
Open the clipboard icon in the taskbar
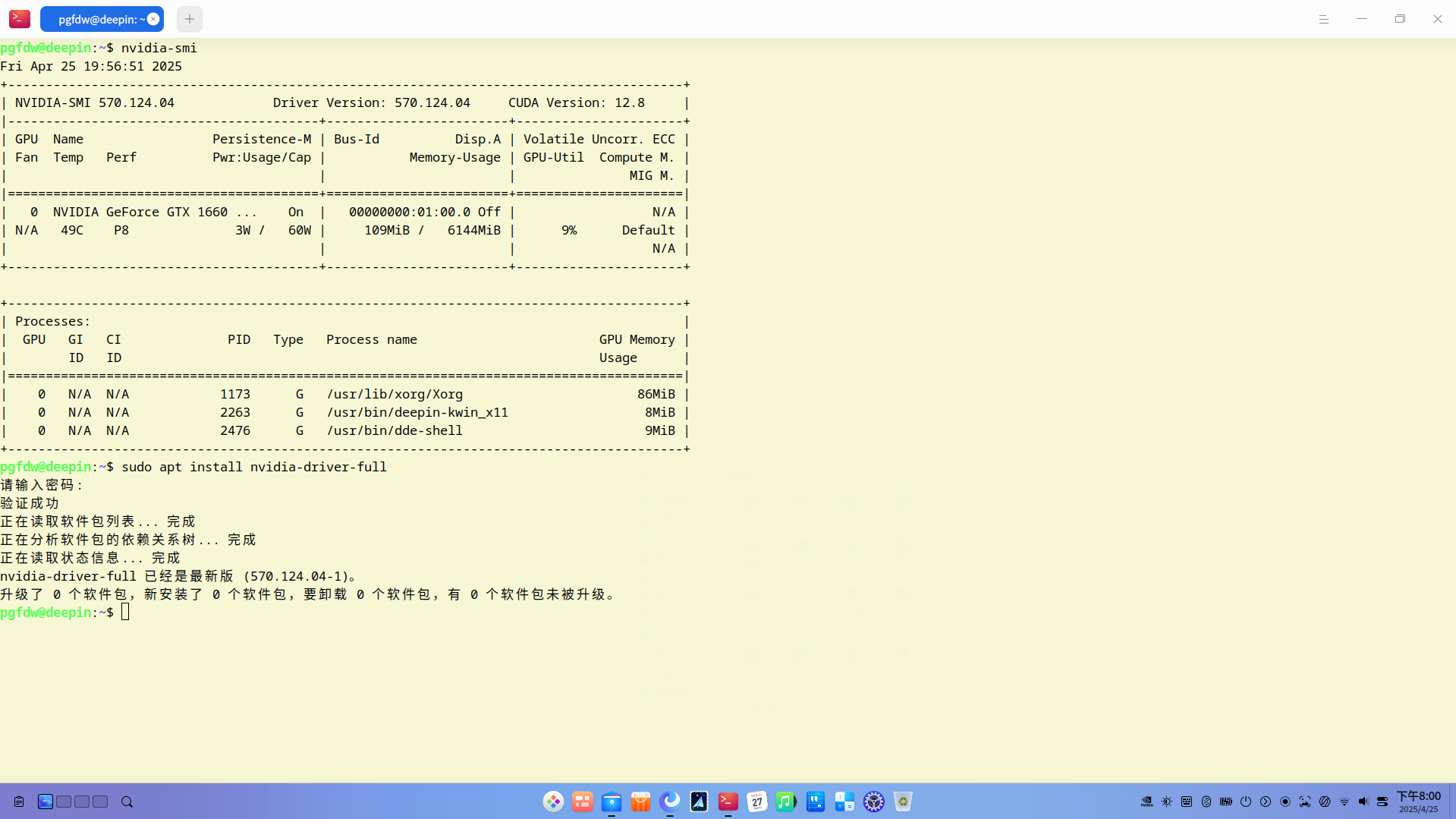(19, 802)
